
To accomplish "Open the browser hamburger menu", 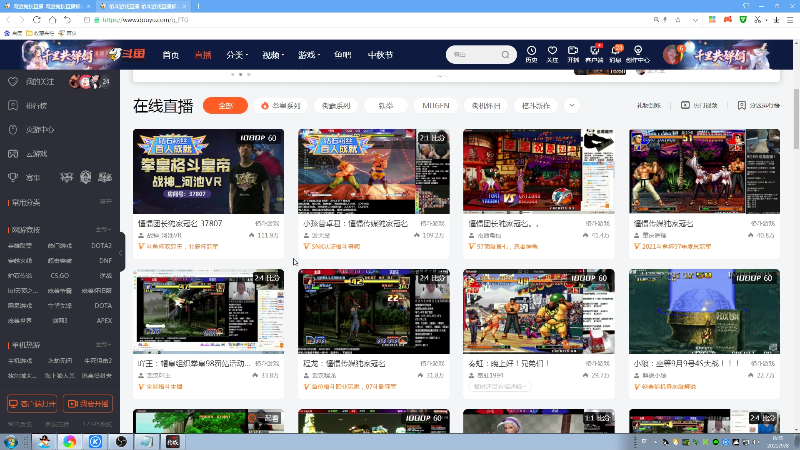I will pyautogui.click(x=790, y=20).
